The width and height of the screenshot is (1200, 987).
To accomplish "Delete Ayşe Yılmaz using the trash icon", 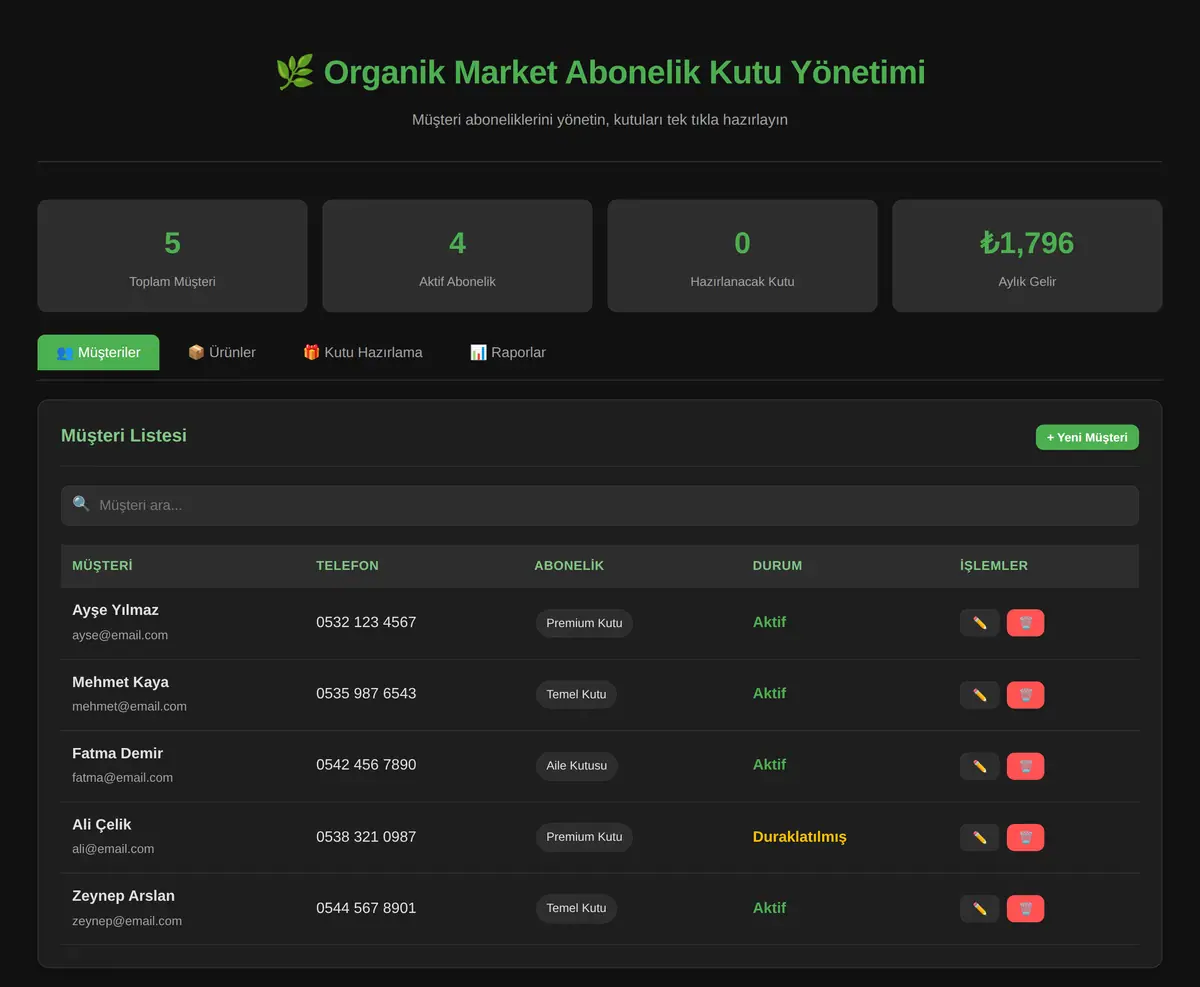I will (1026, 623).
